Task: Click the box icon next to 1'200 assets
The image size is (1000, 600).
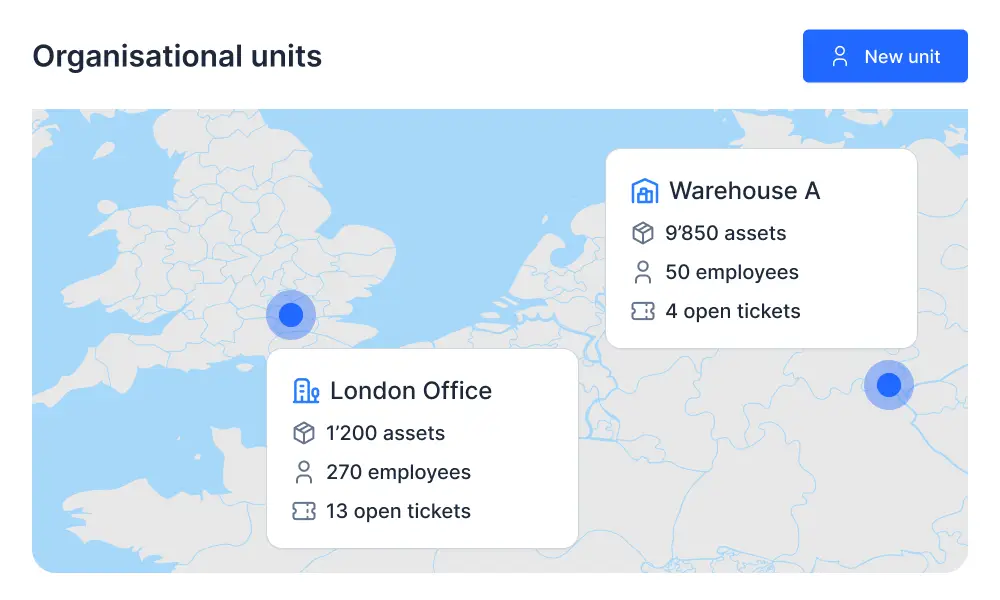Action: tap(304, 433)
